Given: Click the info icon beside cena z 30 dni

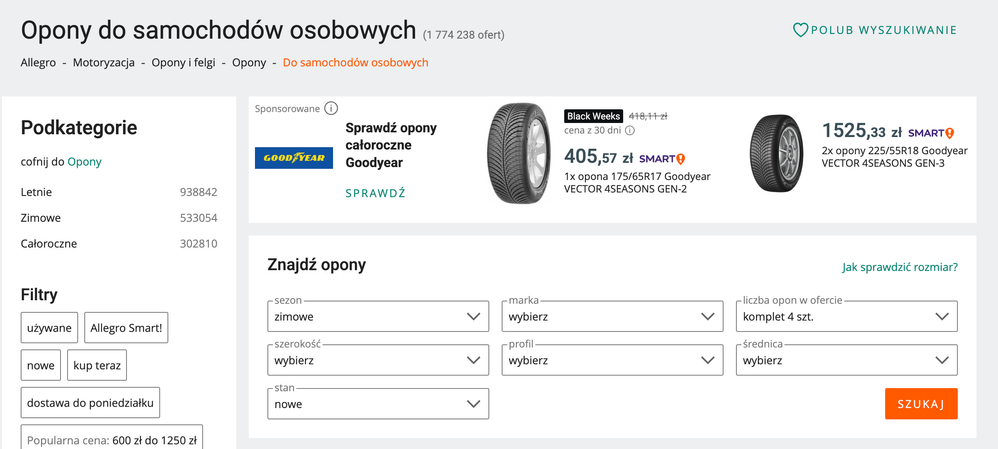Looking at the screenshot, I should [629, 131].
